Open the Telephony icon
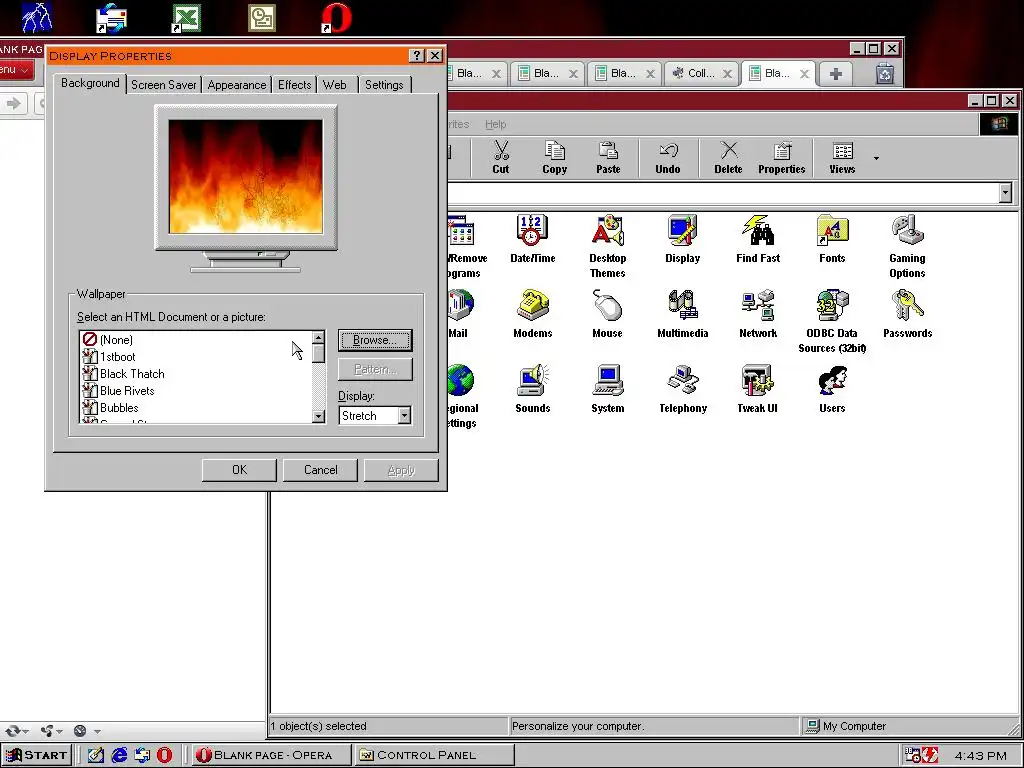Image resolution: width=1024 pixels, height=768 pixels. tap(682, 389)
